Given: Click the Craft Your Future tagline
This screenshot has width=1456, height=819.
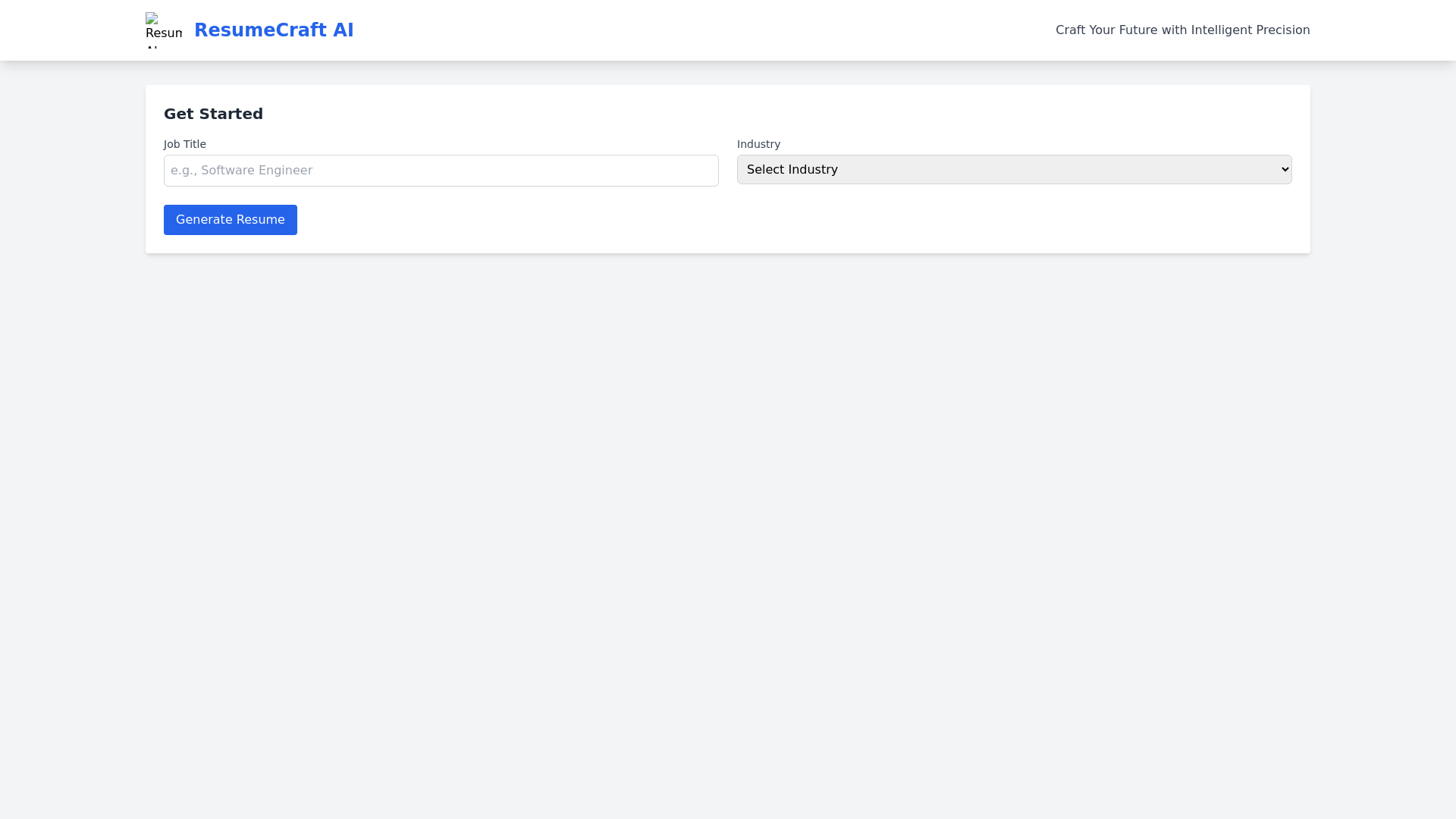Looking at the screenshot, I should click(1182, 30).
